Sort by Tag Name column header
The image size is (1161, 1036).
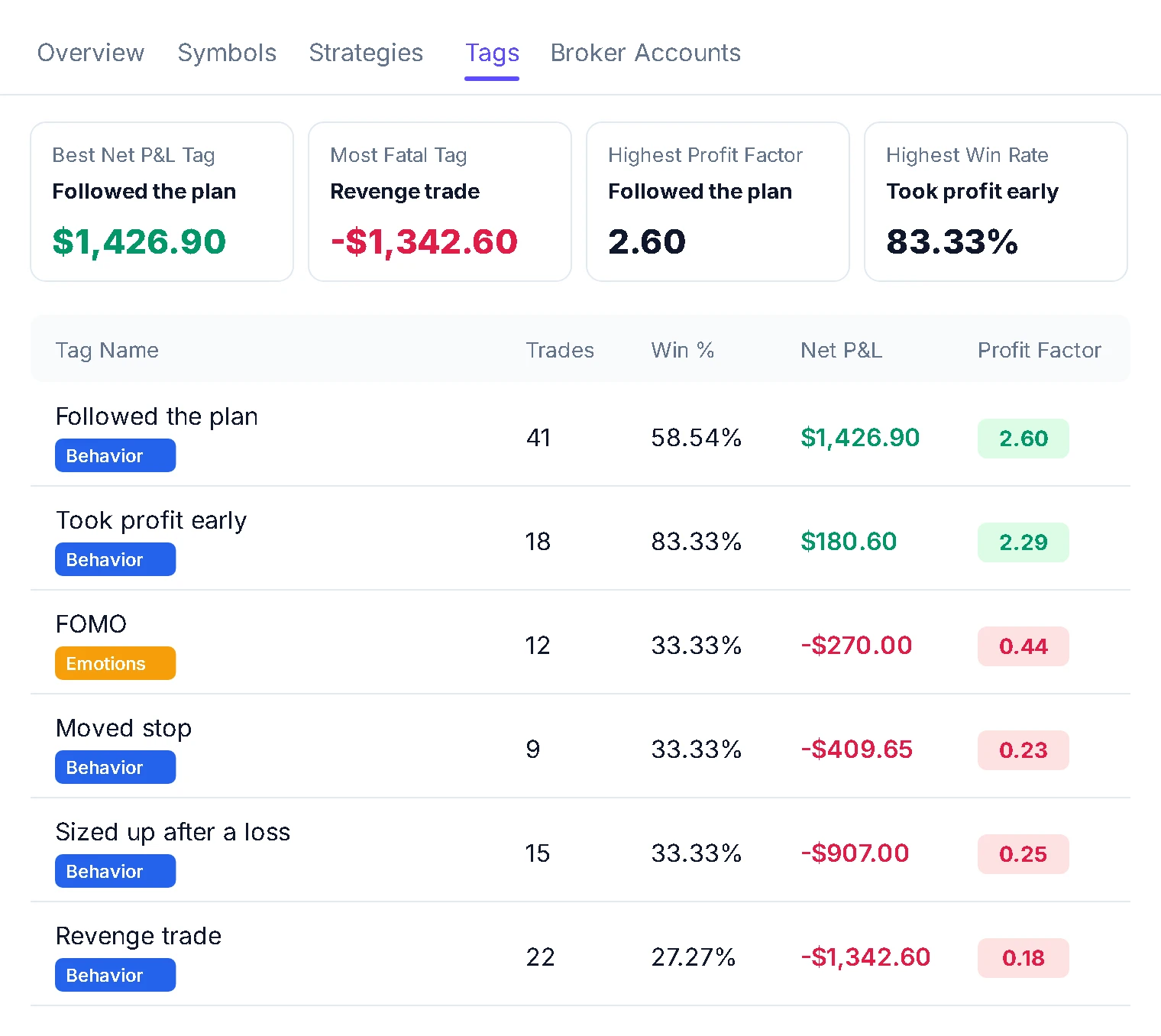tap(107, 350)
